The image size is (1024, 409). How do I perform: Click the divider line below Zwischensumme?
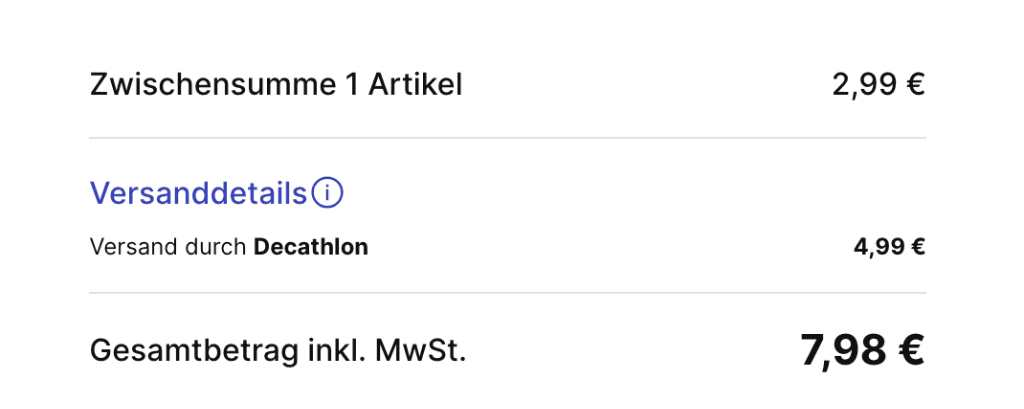[x=507, y=138]
